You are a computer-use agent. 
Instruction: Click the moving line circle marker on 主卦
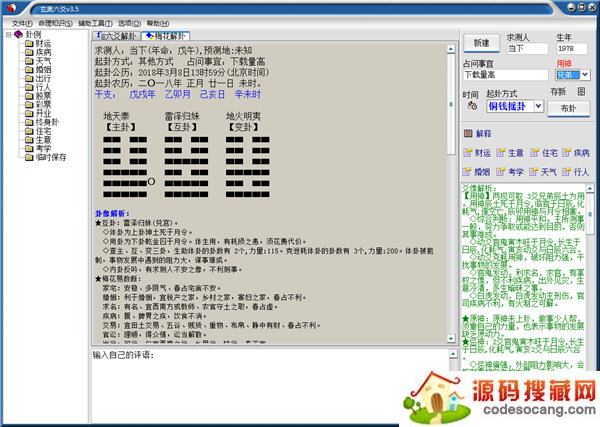(x=151, y=182)
